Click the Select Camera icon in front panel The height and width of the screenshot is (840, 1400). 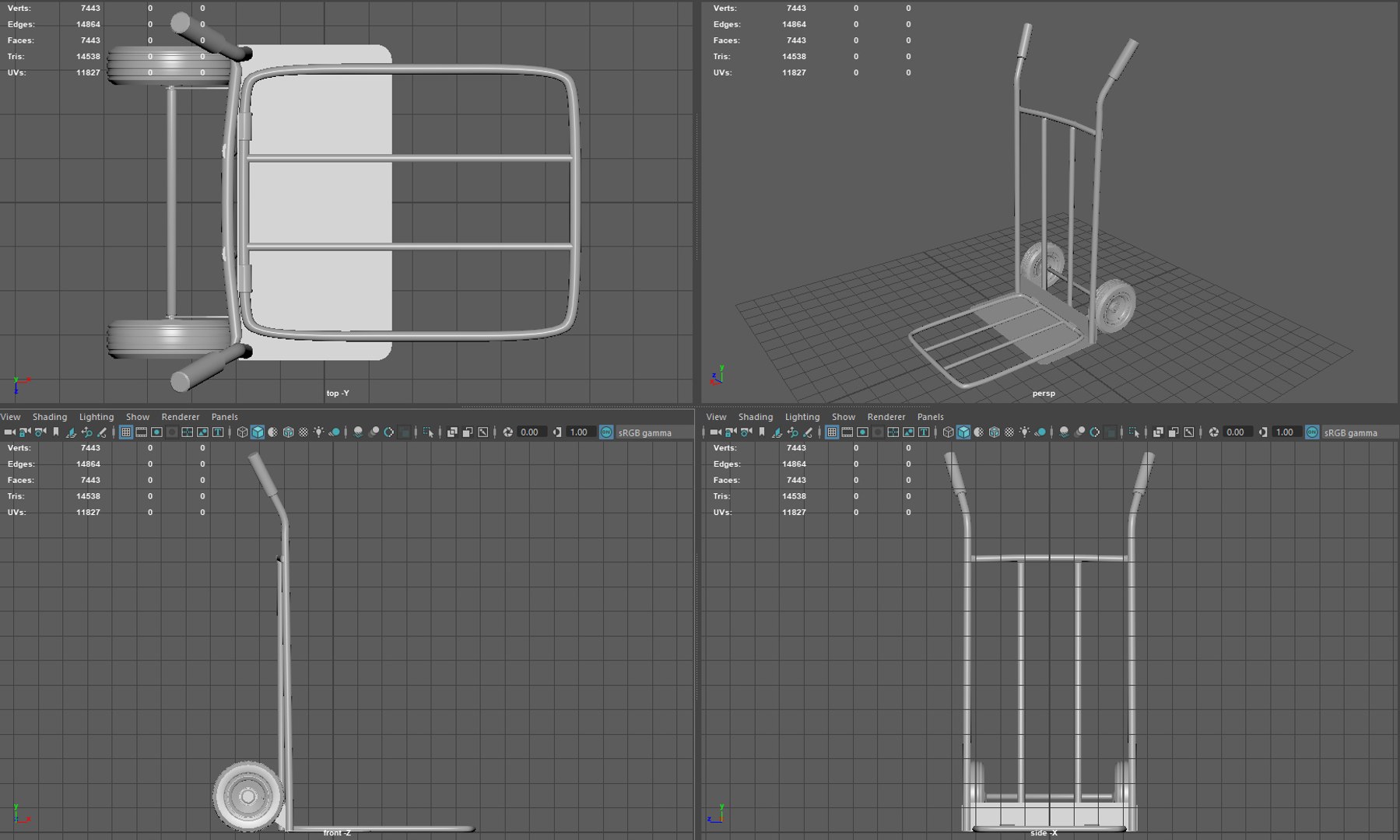pyautogui.click(x=9, y=432)
